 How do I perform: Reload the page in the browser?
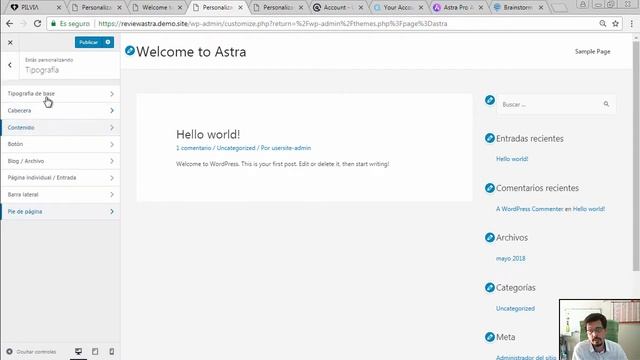[38, 24]
